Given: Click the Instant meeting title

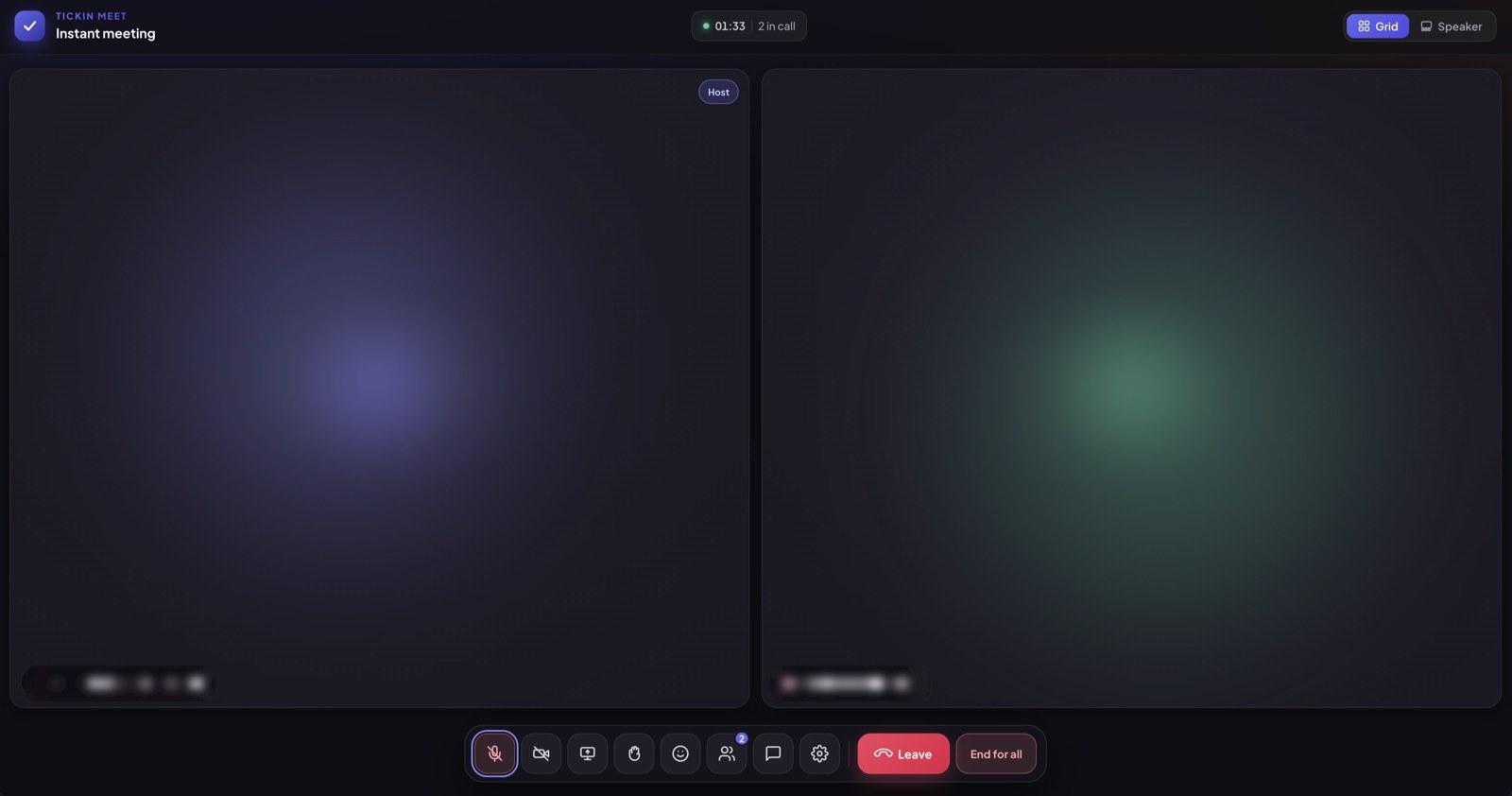Looking at the screenshot, I should [x=105, y=34].
